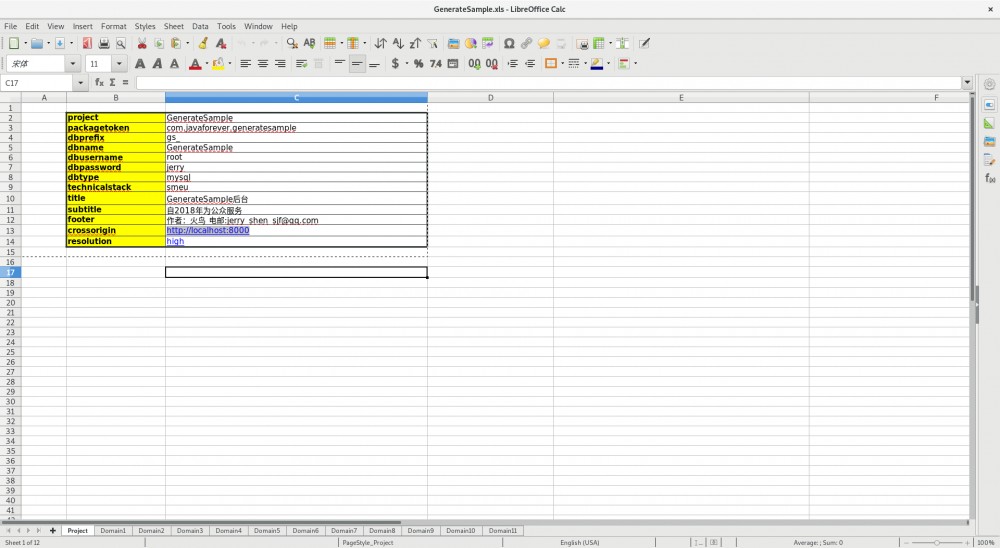Viewport: 1000px width, 548px height.
Task: Click the New document icon
Action: point(13,43)
